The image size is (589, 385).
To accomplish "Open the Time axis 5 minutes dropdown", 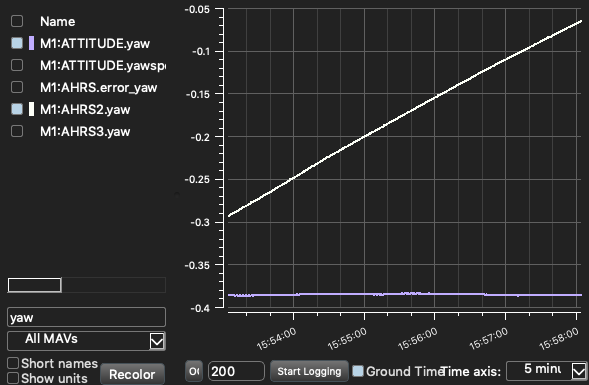I will pyautogui.click(x=547, y=371).
